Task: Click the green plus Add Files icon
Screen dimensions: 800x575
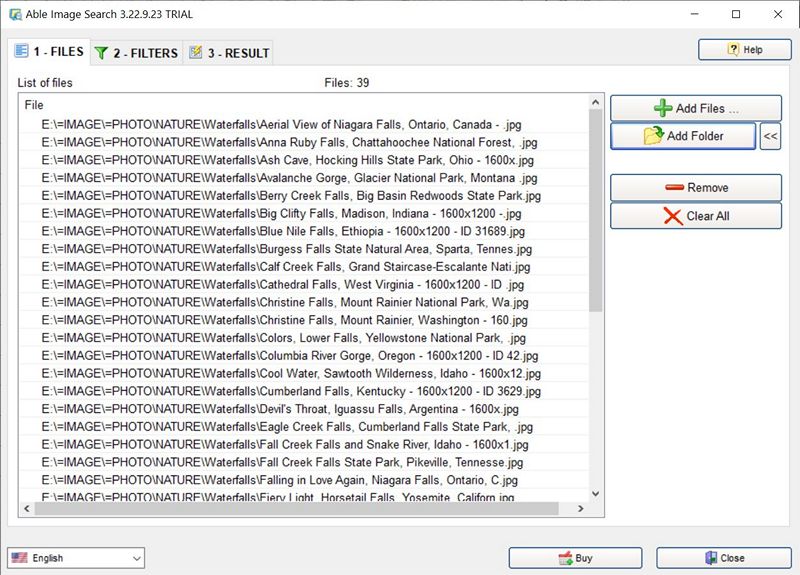Action: [662, 108]
